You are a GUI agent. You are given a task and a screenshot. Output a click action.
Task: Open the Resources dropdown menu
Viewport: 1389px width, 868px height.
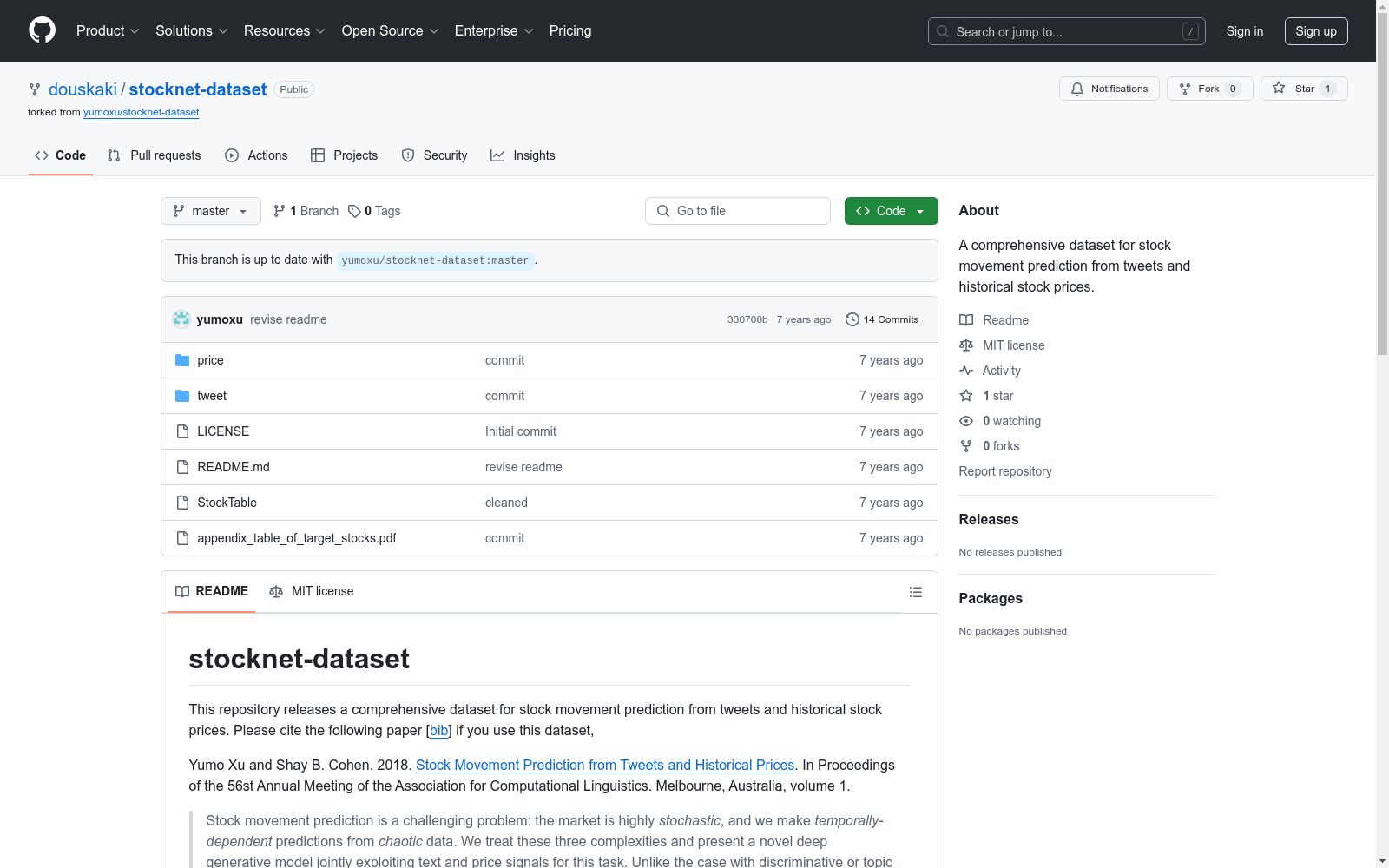pyautogui.click(x=284, y=31)
